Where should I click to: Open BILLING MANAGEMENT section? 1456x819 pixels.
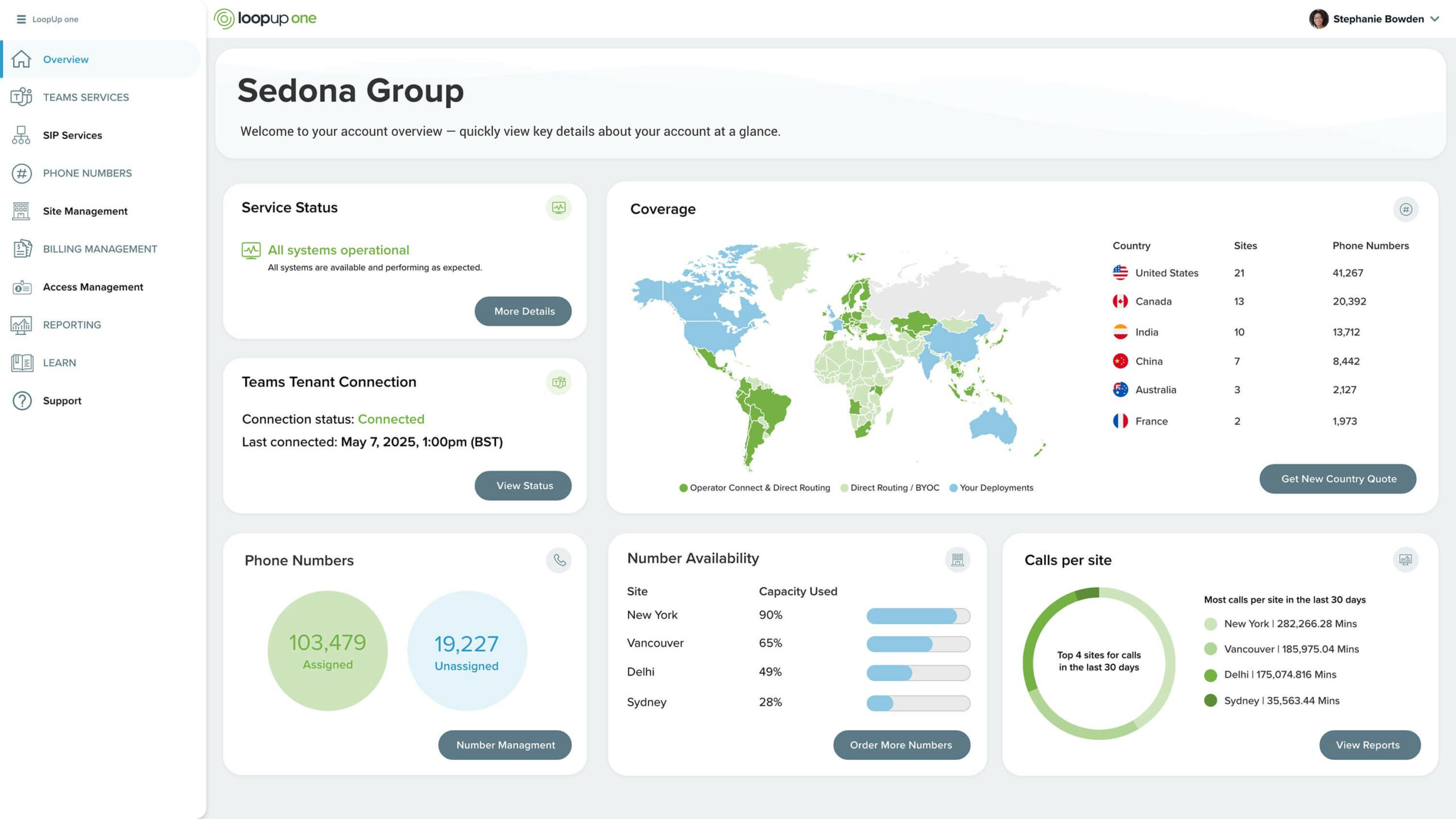100,249
